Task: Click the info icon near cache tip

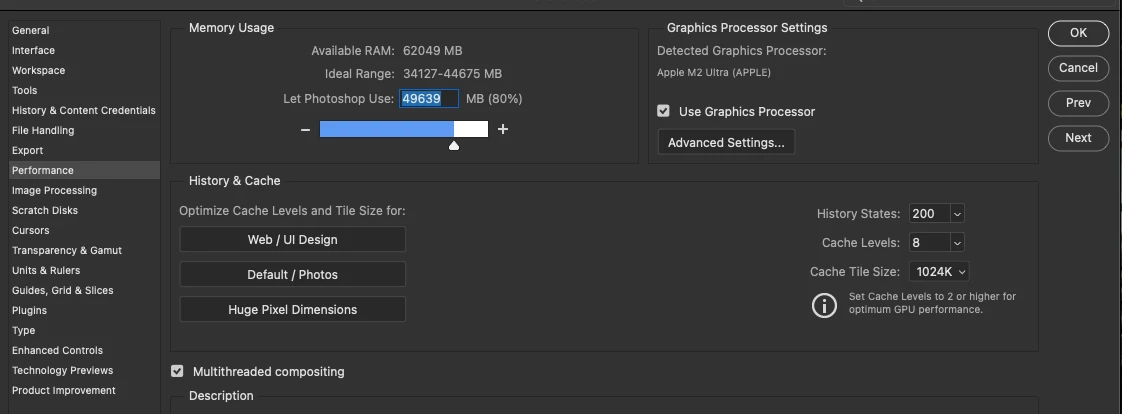Action: 824,305
